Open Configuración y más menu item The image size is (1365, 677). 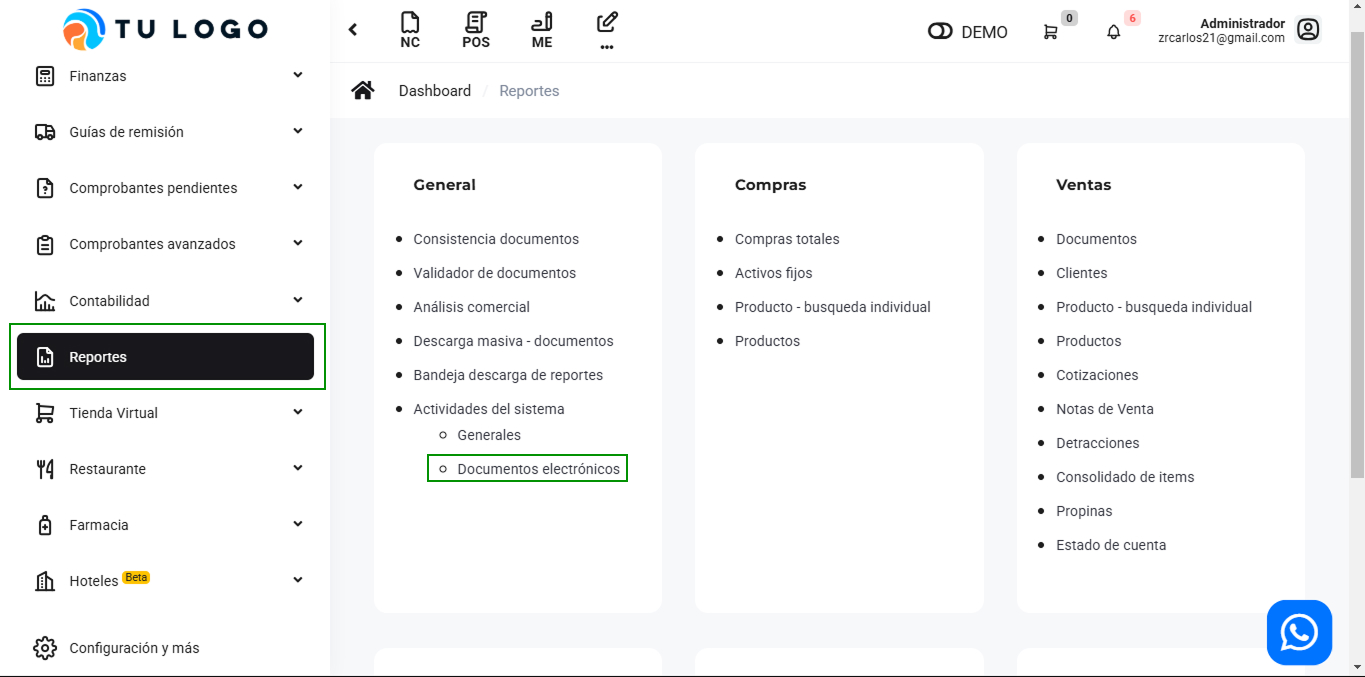[134, 648]
